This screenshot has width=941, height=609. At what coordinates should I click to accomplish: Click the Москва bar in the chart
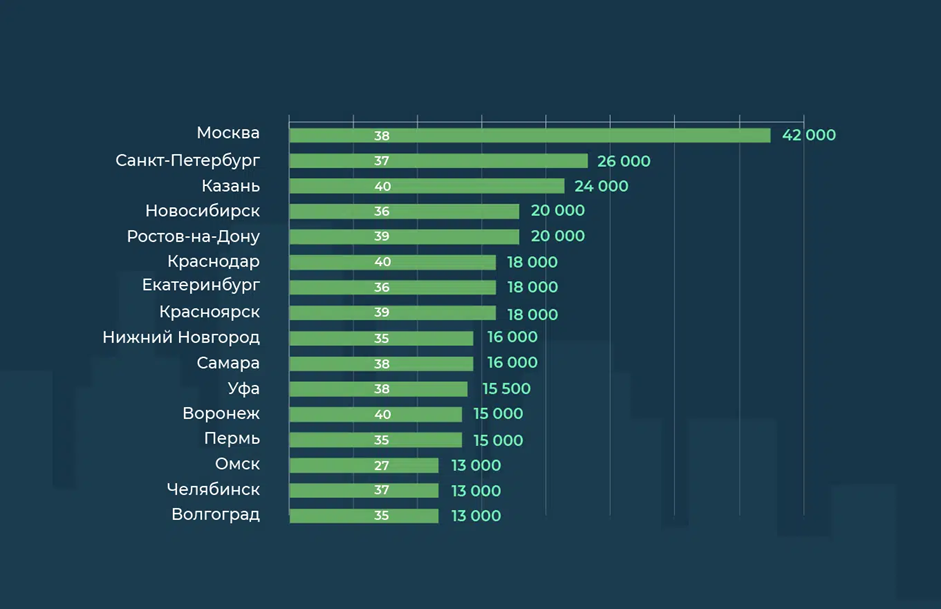click(x=530, y=136)
